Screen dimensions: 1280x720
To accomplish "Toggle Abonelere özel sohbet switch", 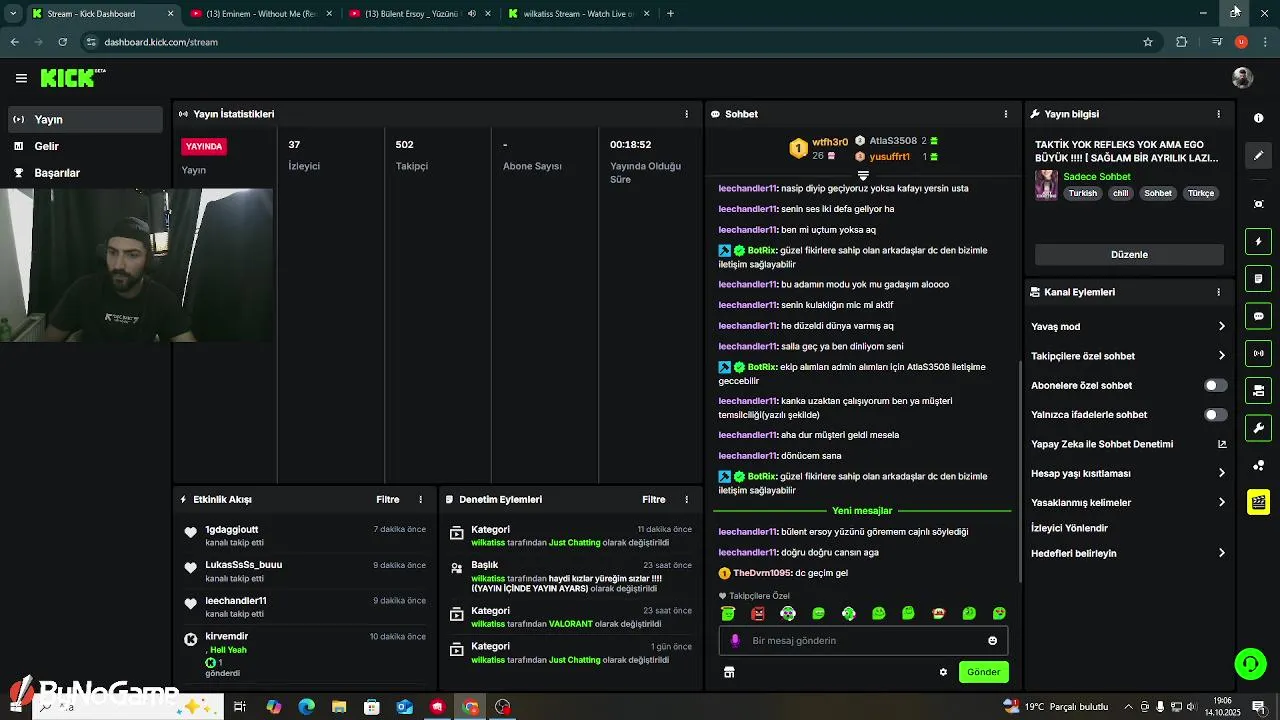I will tap(1215, 385).
